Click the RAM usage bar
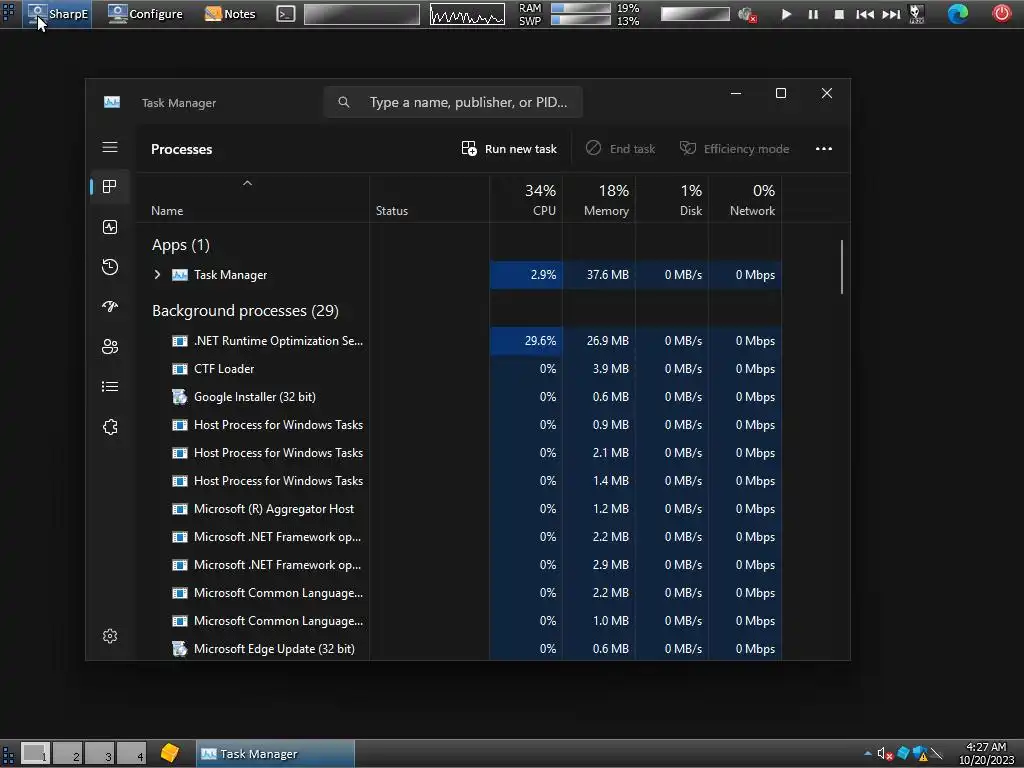1024x768 pixels. pos(581,8)
